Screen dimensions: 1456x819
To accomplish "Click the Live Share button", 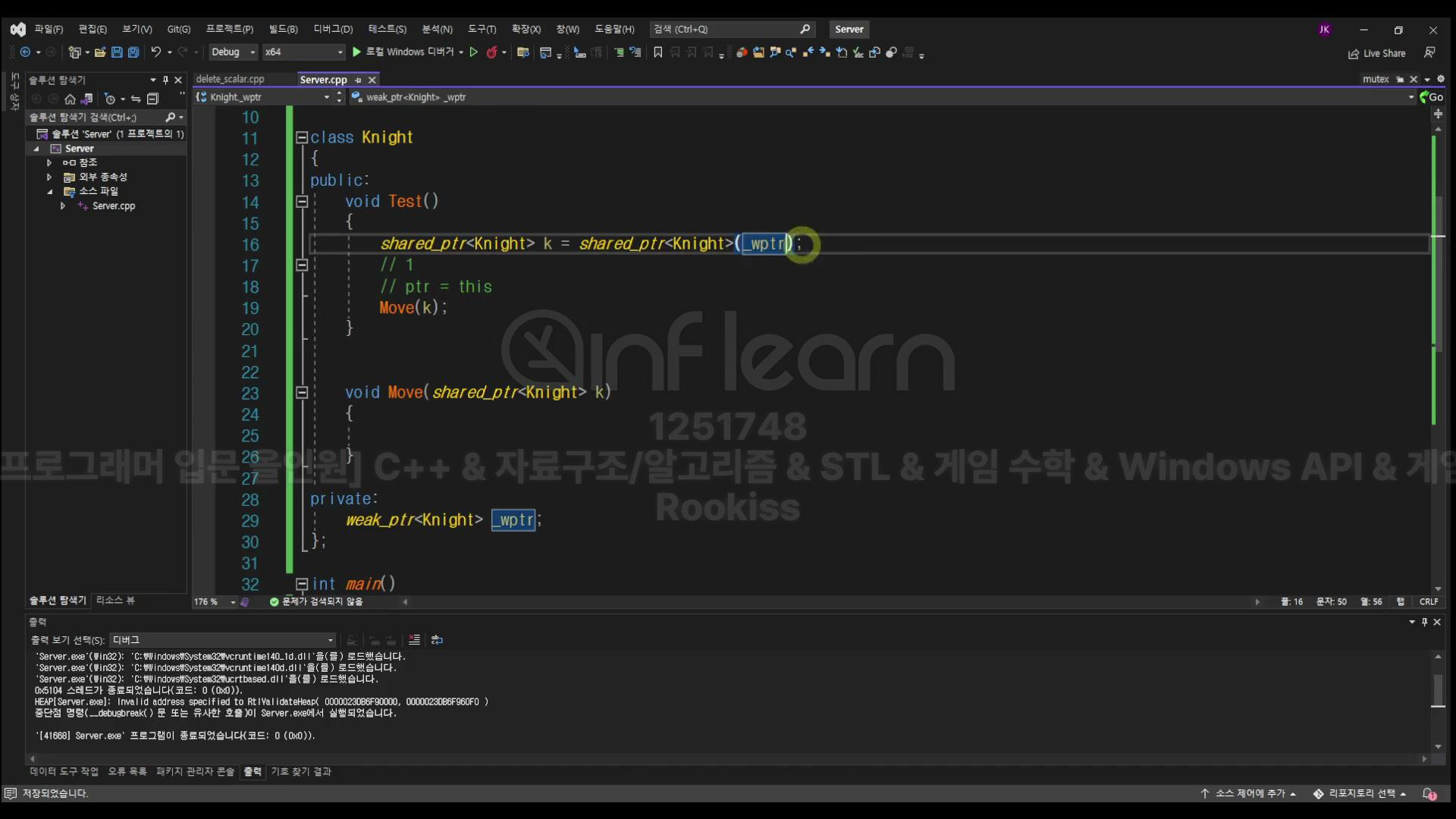I will 1376,53.
